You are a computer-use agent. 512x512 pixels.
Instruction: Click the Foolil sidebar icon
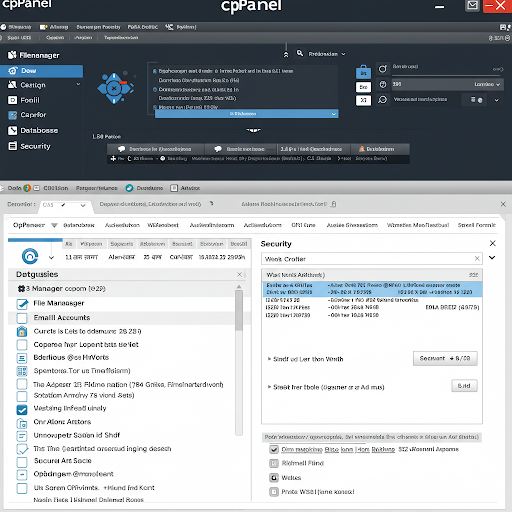pyautogui.click(x=12, y=100)
